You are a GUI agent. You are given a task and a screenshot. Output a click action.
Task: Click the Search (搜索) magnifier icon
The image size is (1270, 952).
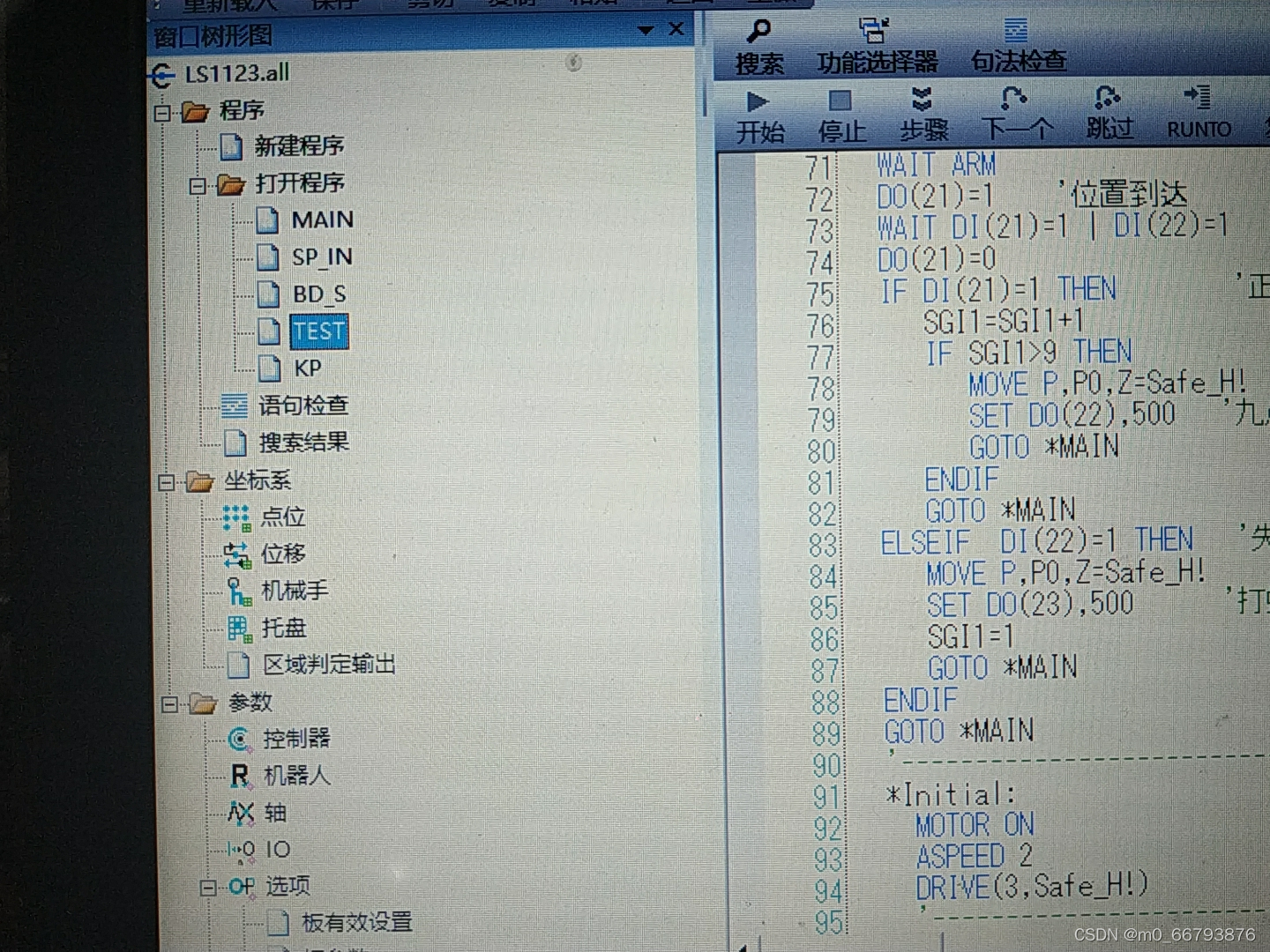[758, 31]
